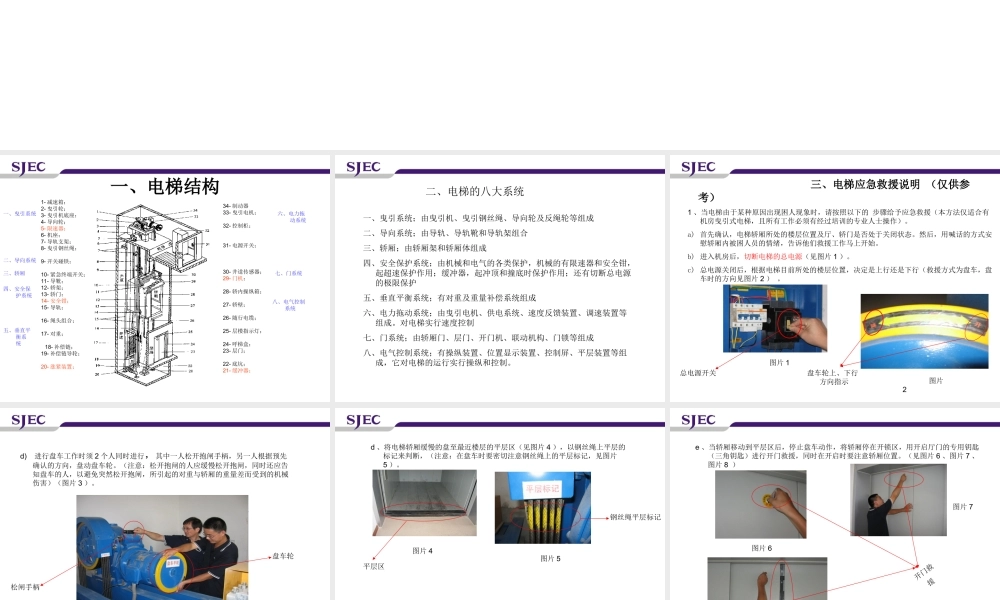The width and height of the screenshot is (1000, 600).
Task: Click the triangle key door photo 图片 6
Action: [760, 504]
